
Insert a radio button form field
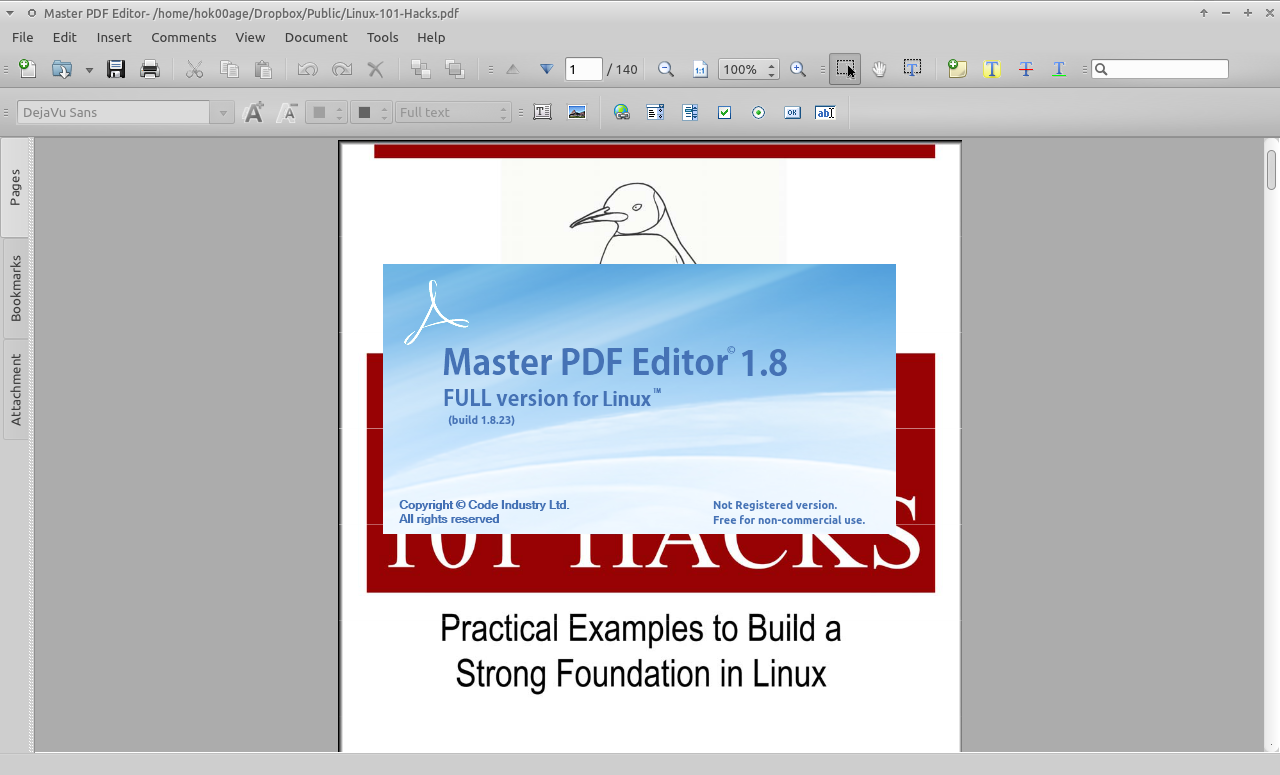(x=758, y=112)
